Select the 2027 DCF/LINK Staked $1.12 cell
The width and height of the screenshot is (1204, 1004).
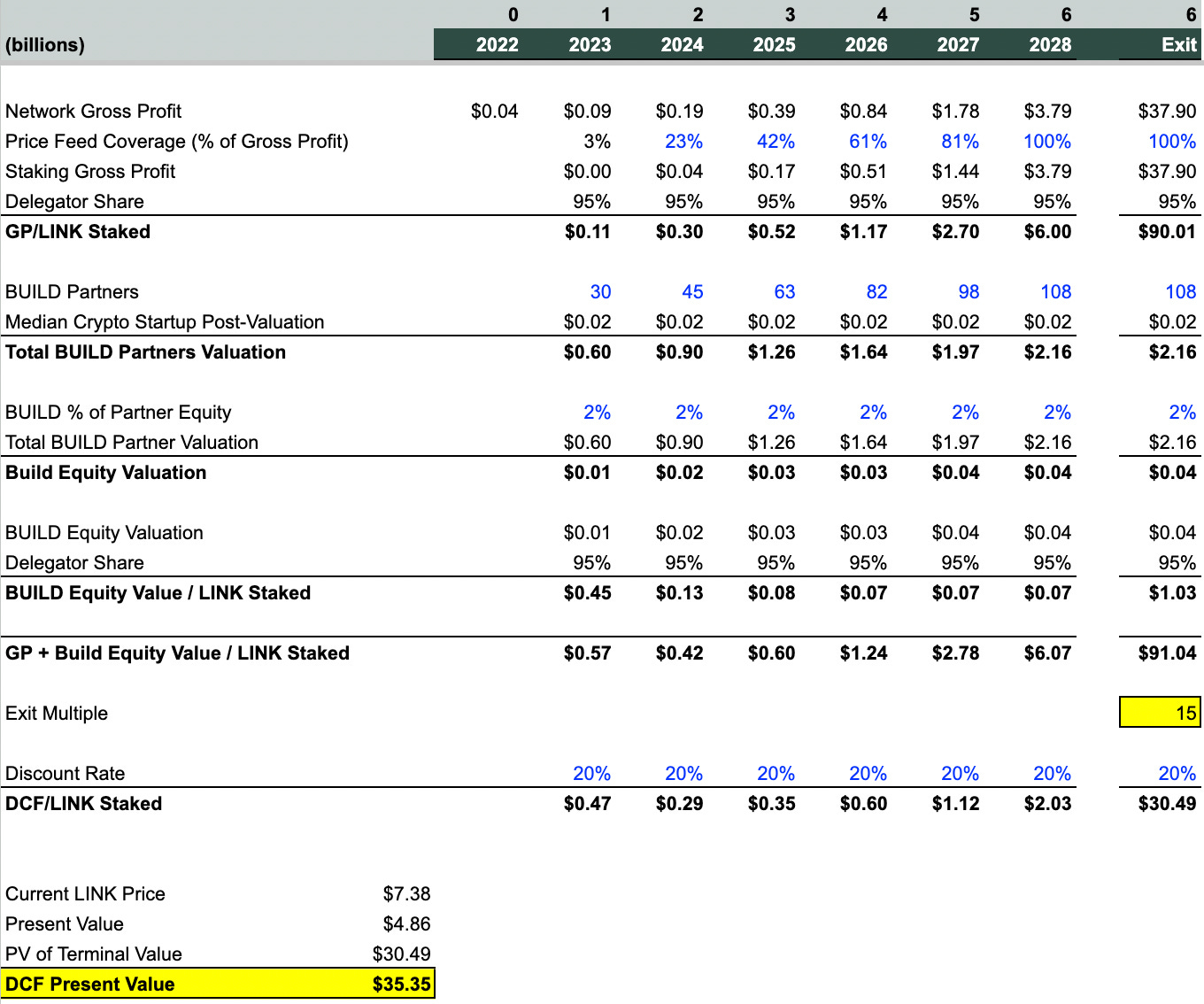click(x=955, y=803)
